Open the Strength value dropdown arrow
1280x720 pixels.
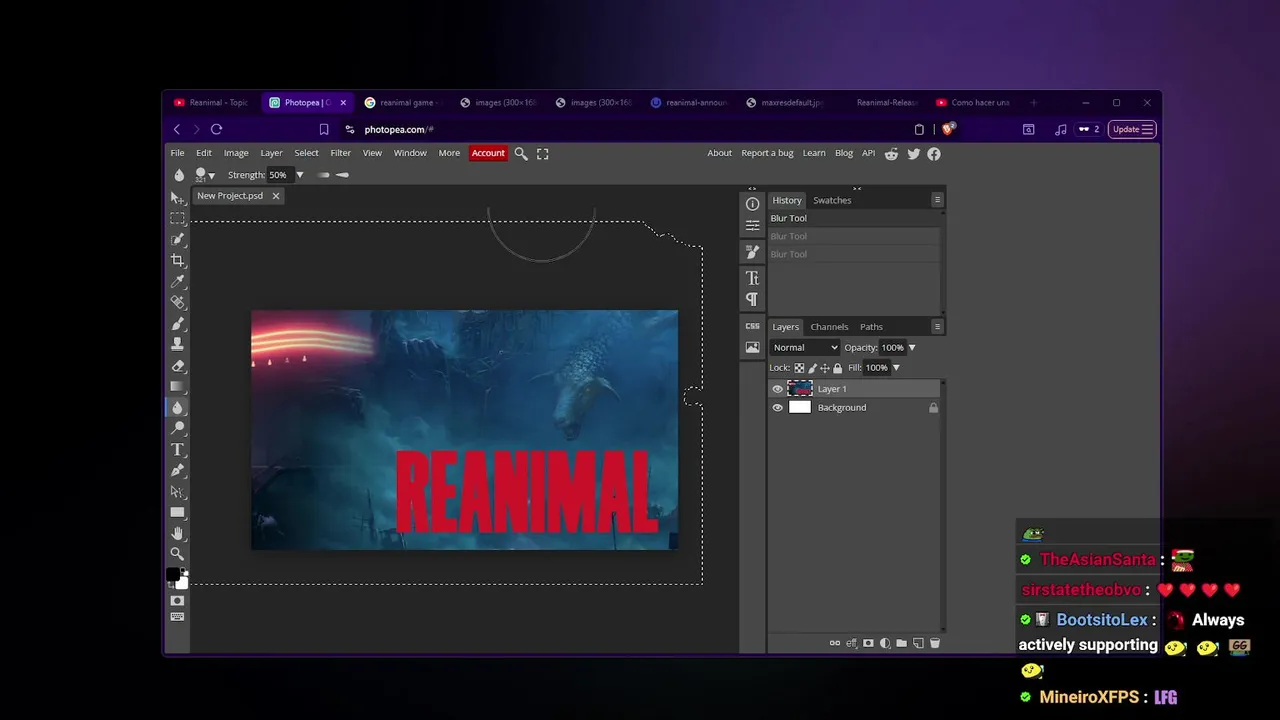tap(299, 175)
